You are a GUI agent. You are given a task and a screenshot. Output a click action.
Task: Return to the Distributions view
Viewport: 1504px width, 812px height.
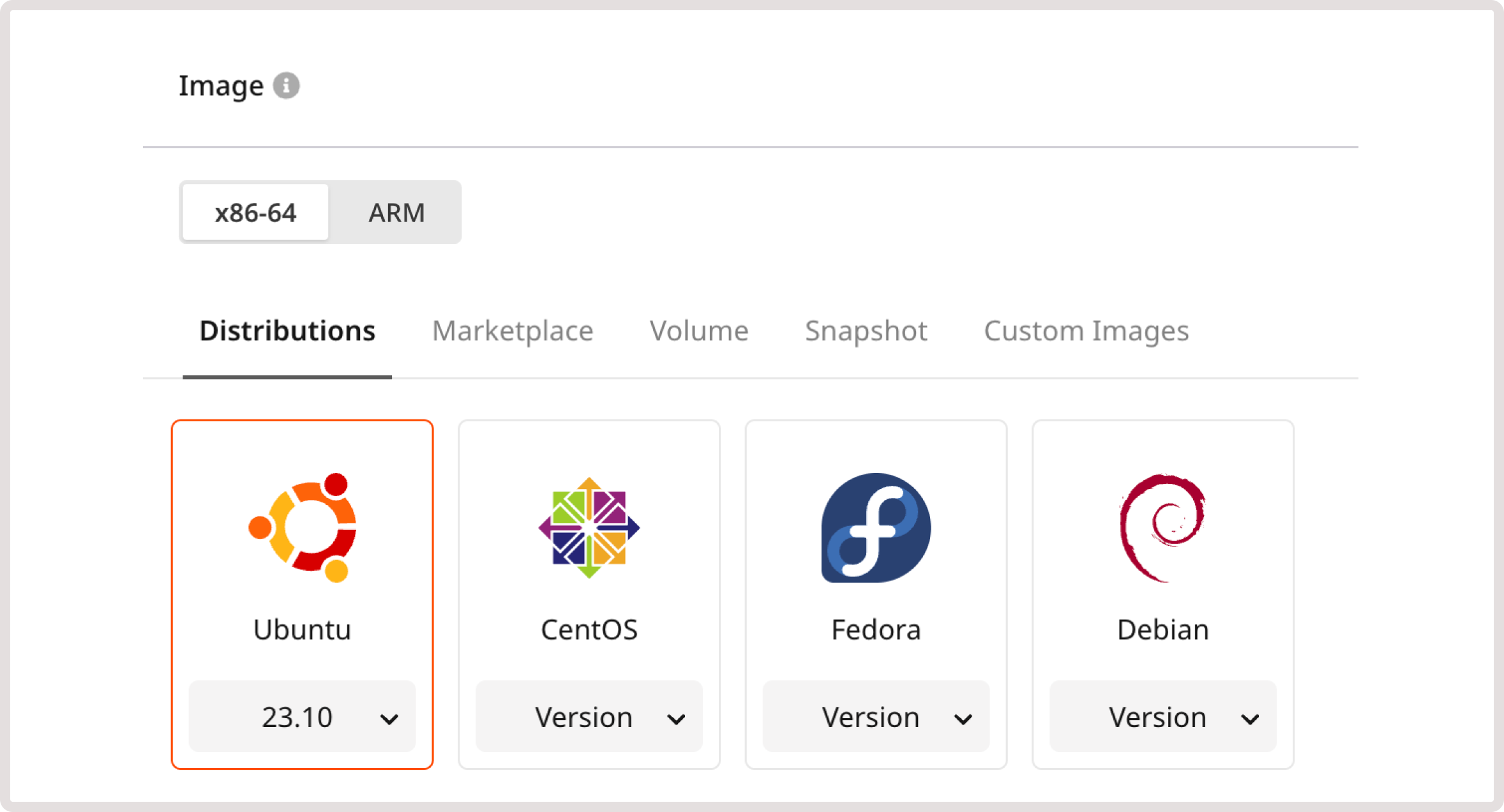[x=287, y=331]
